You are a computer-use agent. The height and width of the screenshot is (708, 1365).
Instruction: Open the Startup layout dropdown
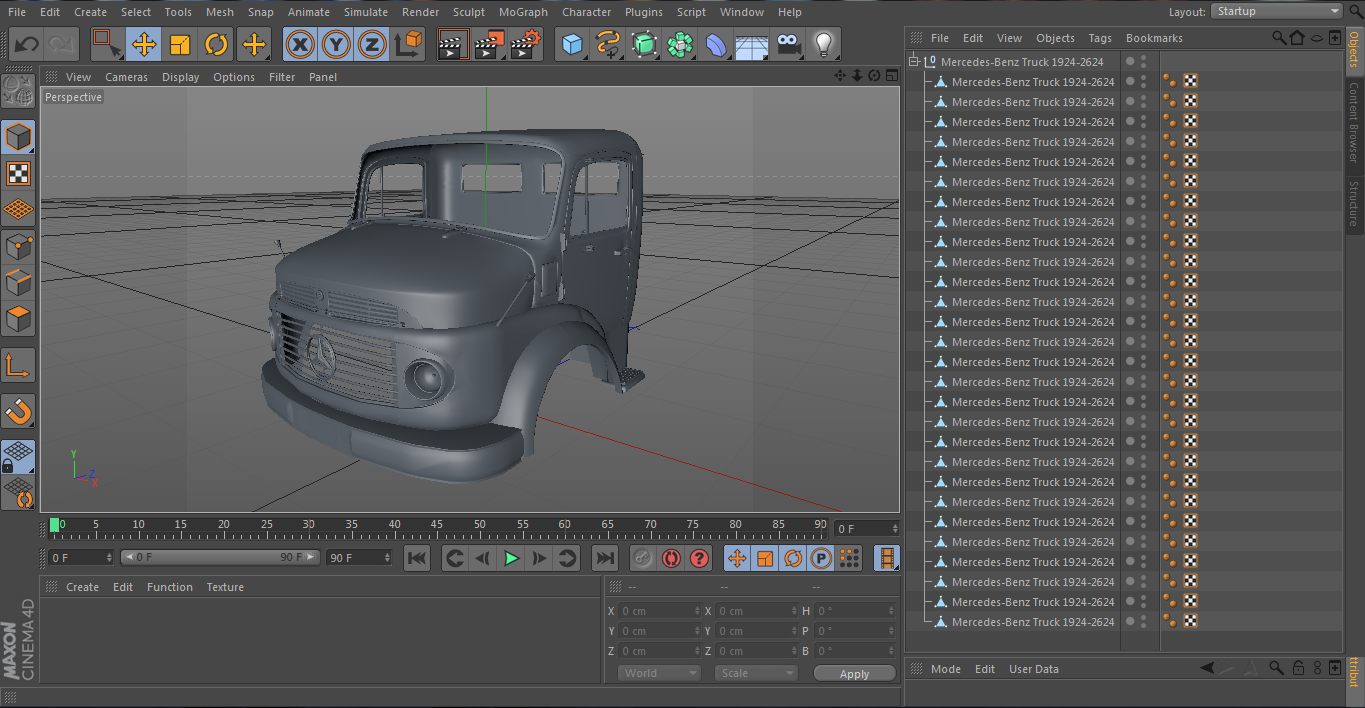[x=1276, y=11]
